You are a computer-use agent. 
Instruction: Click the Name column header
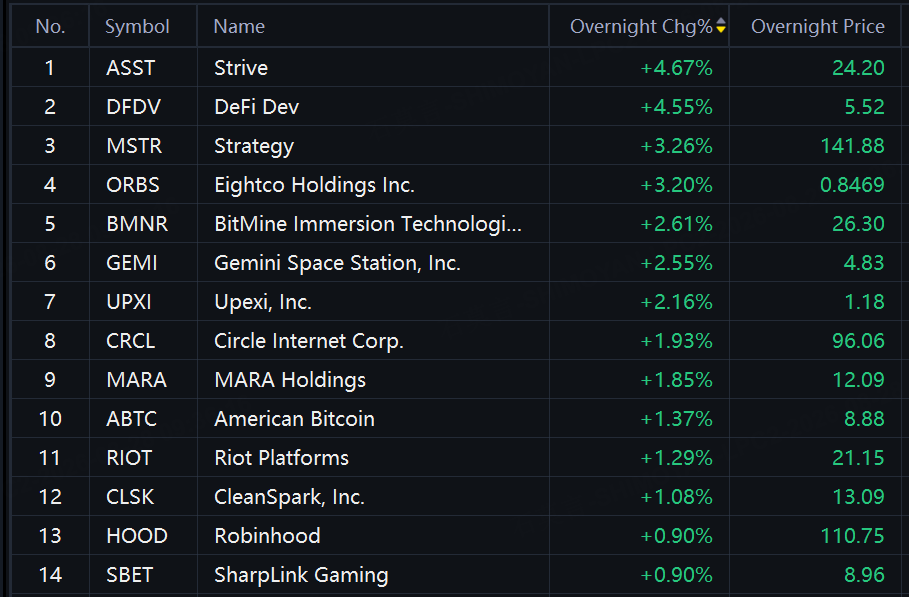(x=239, y=27)
